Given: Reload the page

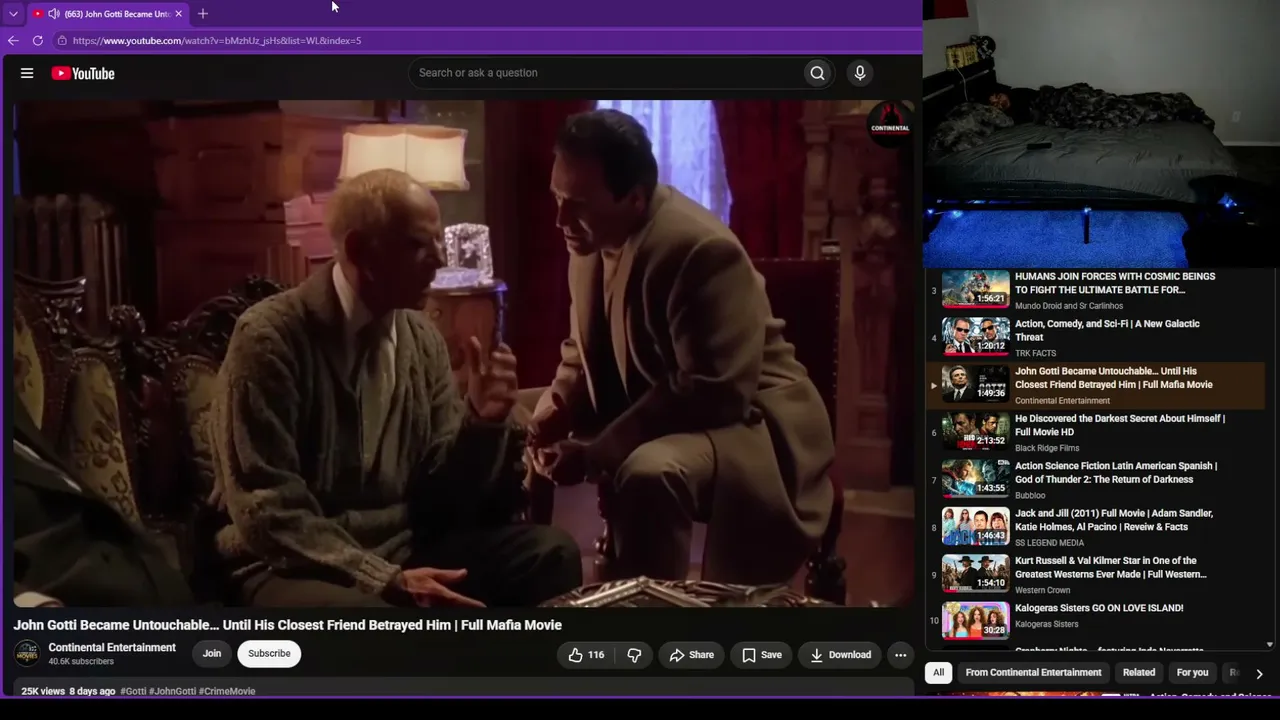Looking at the screenshot, I should tap(38, 41).
